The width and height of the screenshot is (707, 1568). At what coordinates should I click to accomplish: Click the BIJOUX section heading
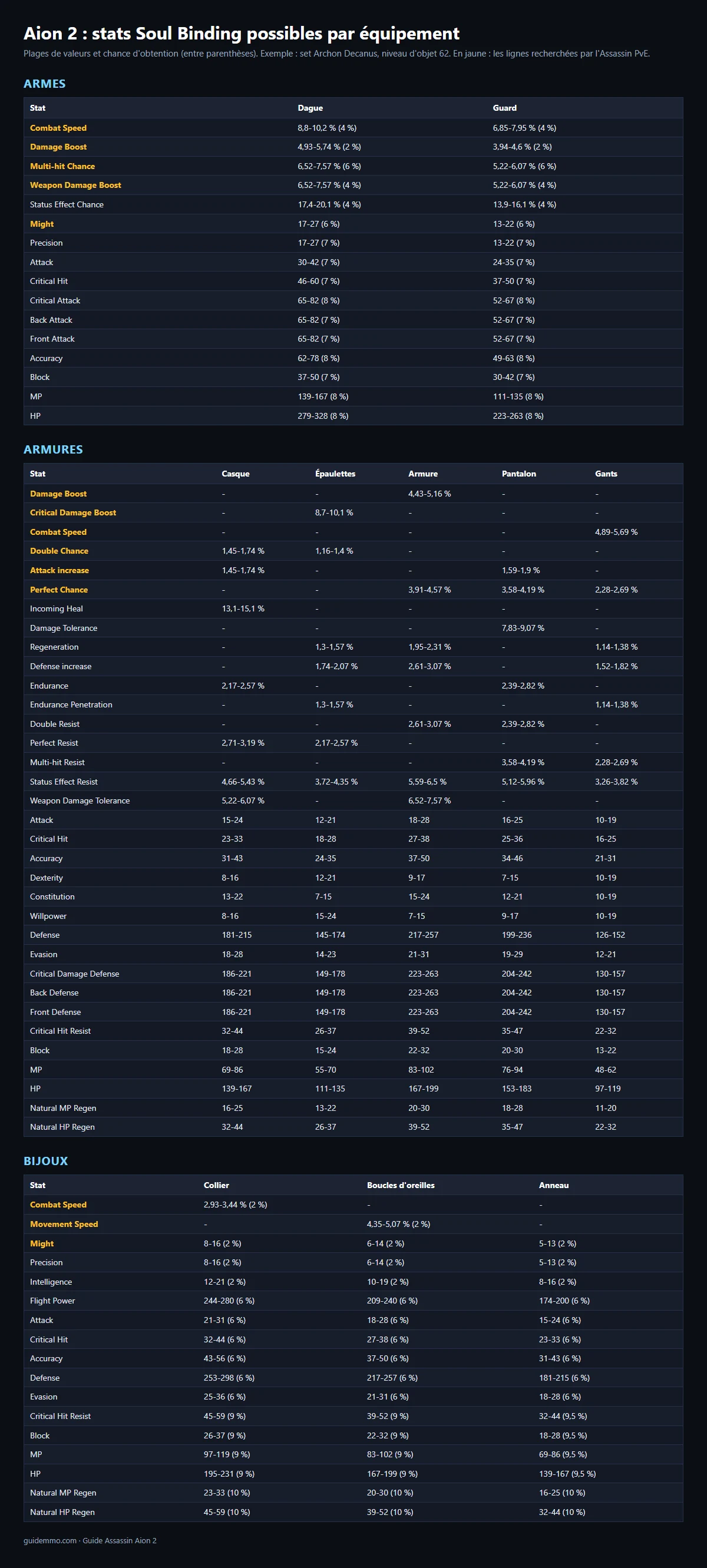point(46,1161)
